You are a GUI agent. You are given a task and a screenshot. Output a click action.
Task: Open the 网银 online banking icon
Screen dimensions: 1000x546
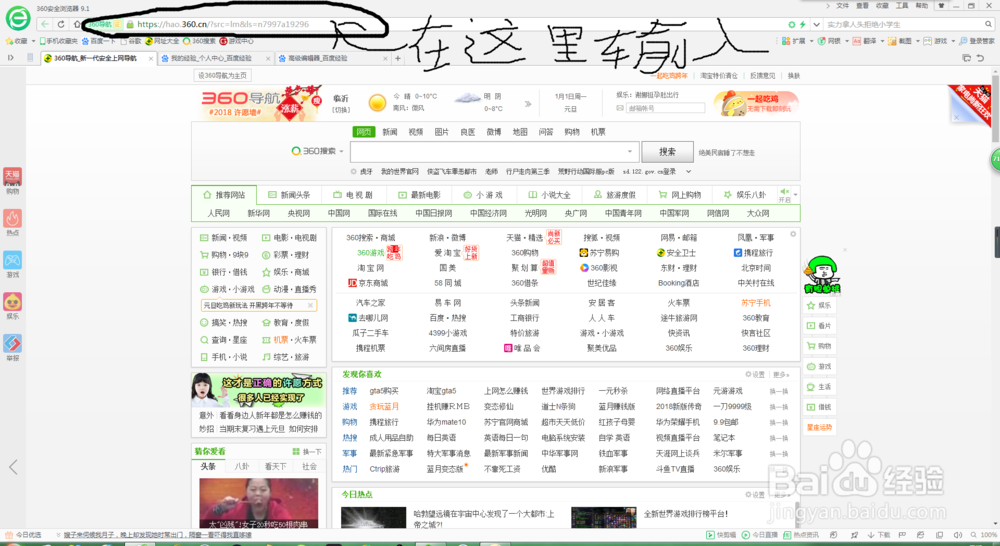pyautogui.click(x=821, y=41)
